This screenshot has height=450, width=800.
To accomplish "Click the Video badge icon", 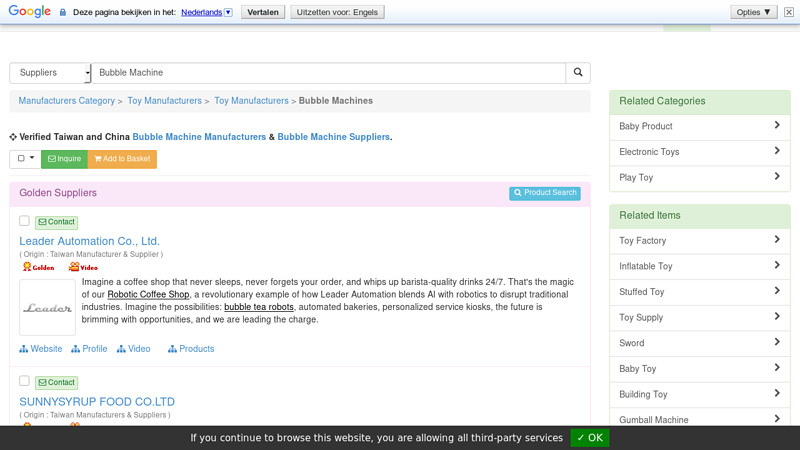I will pos(83,267).
